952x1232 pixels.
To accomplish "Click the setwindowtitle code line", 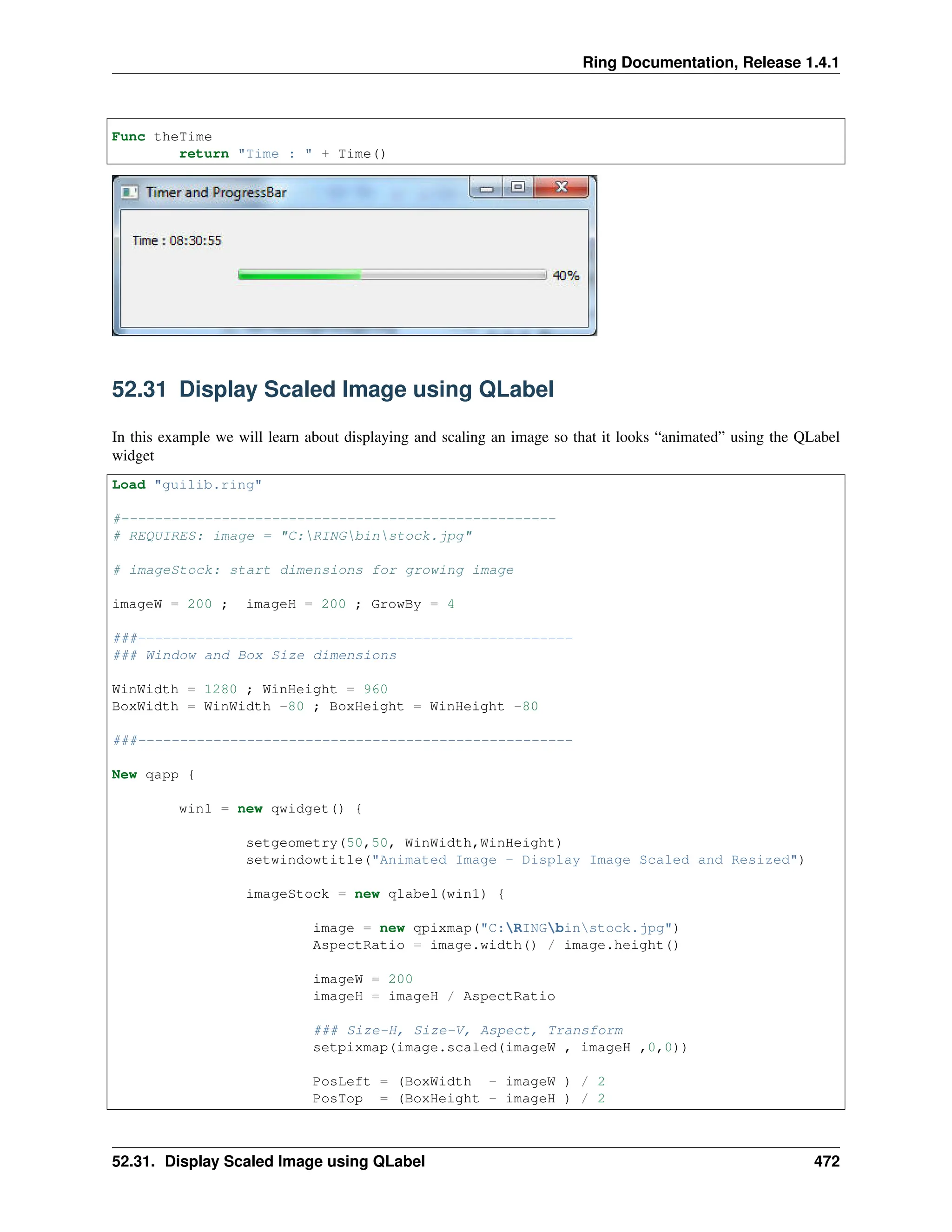I will [x=524, y=860].
